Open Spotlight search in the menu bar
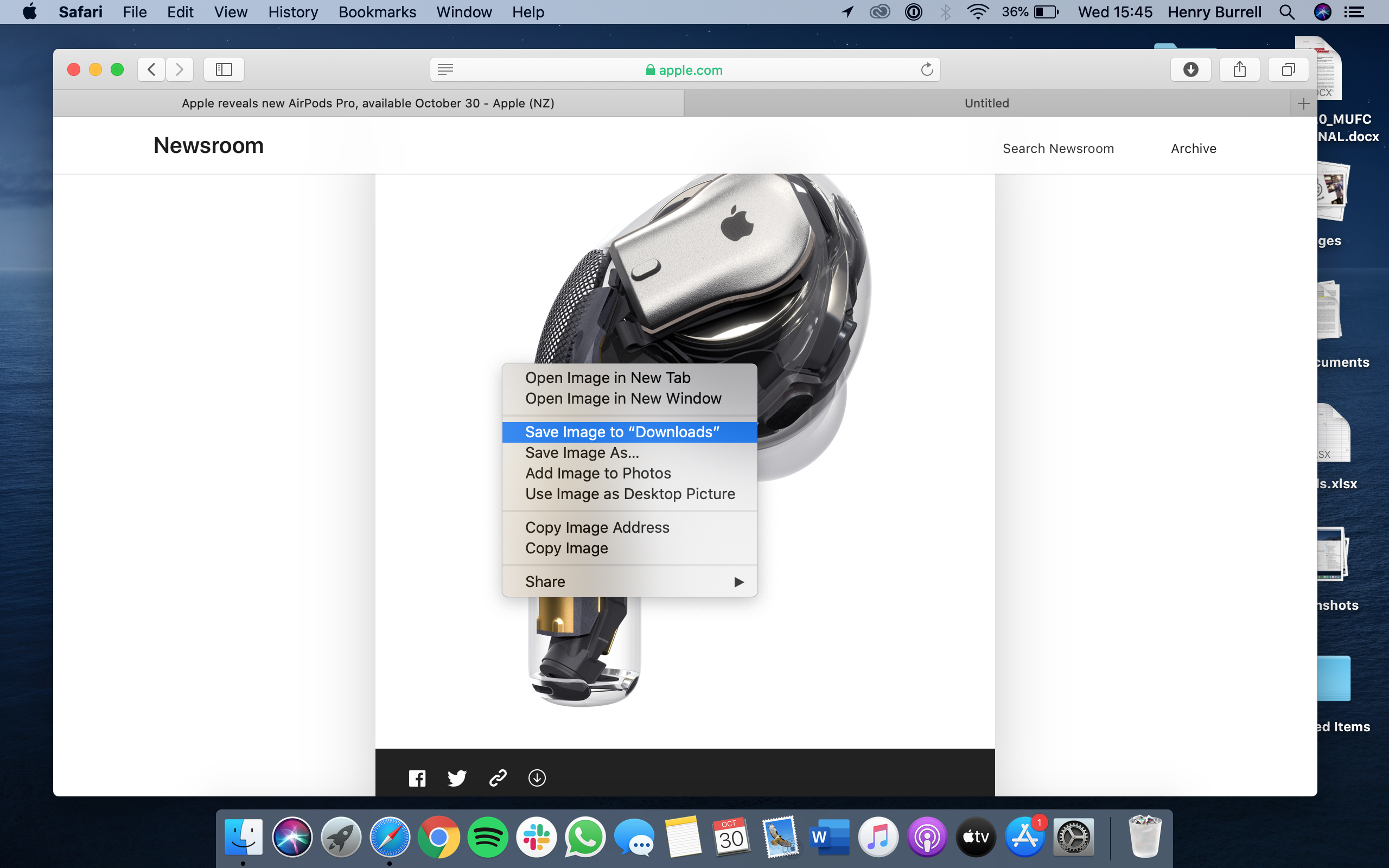 tap(1287, 12)
